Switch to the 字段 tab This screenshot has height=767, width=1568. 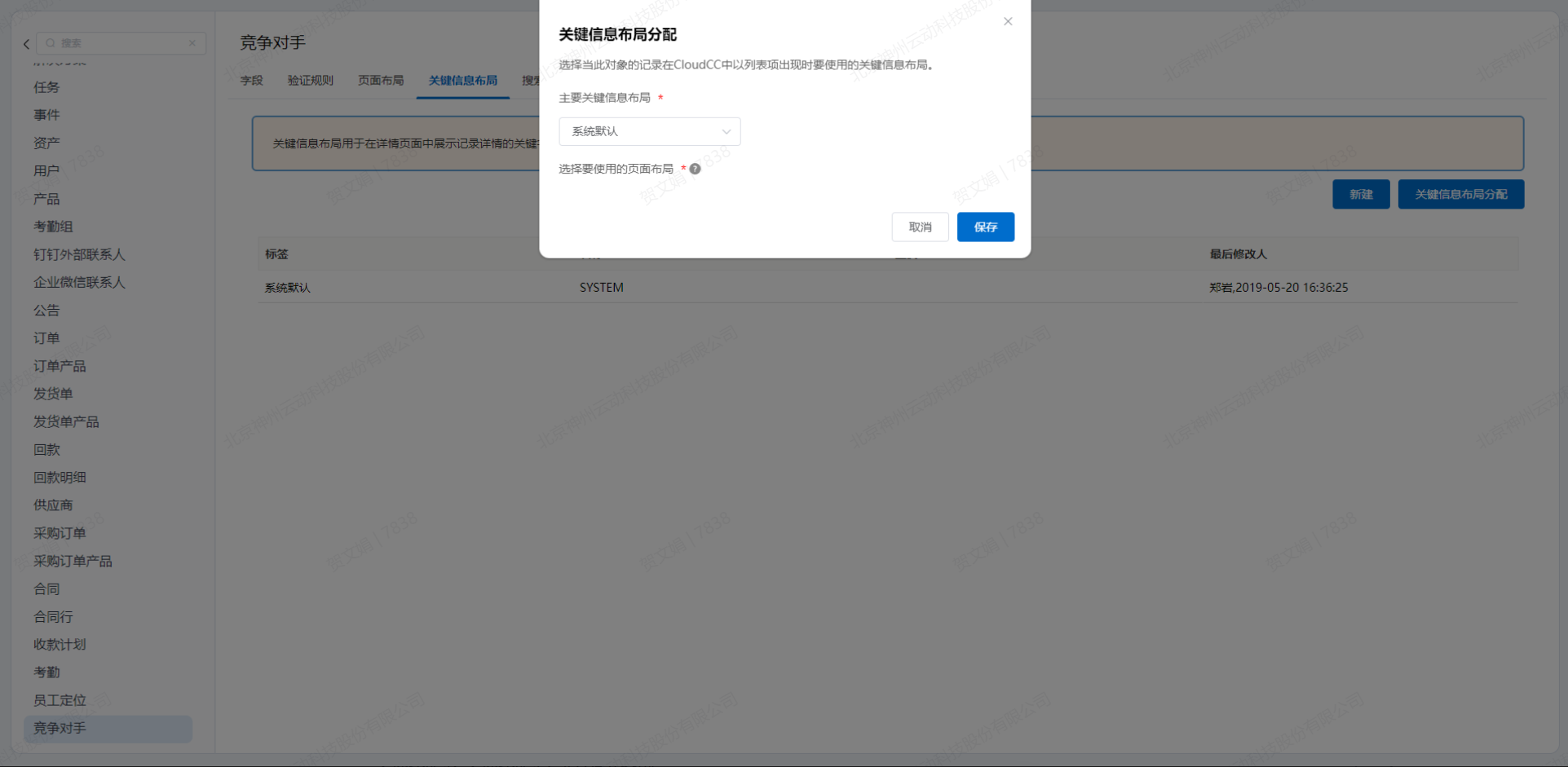point(251,81)
